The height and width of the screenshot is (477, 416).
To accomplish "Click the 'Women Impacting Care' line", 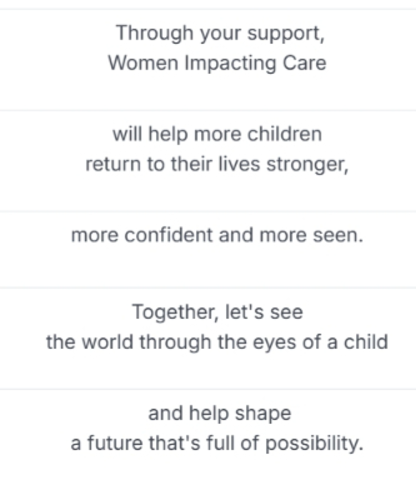I will pos(217,63).
